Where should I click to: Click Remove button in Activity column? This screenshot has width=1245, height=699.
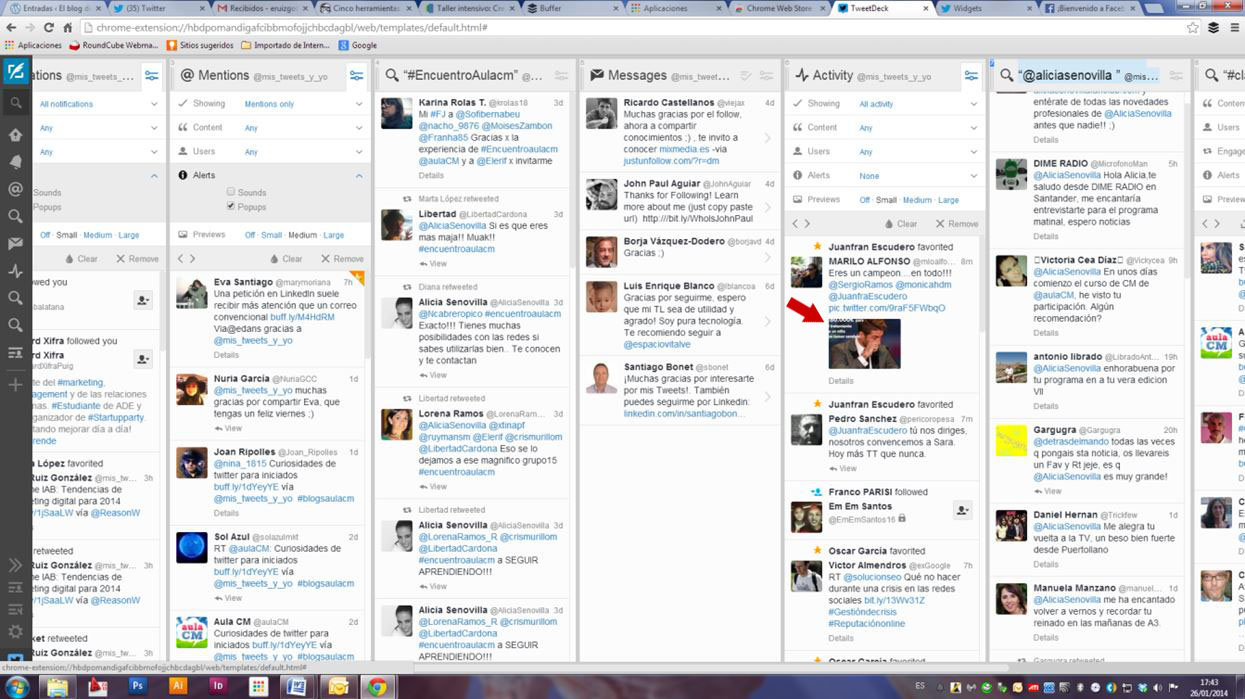pyautogui.click(x=956, y=224)
